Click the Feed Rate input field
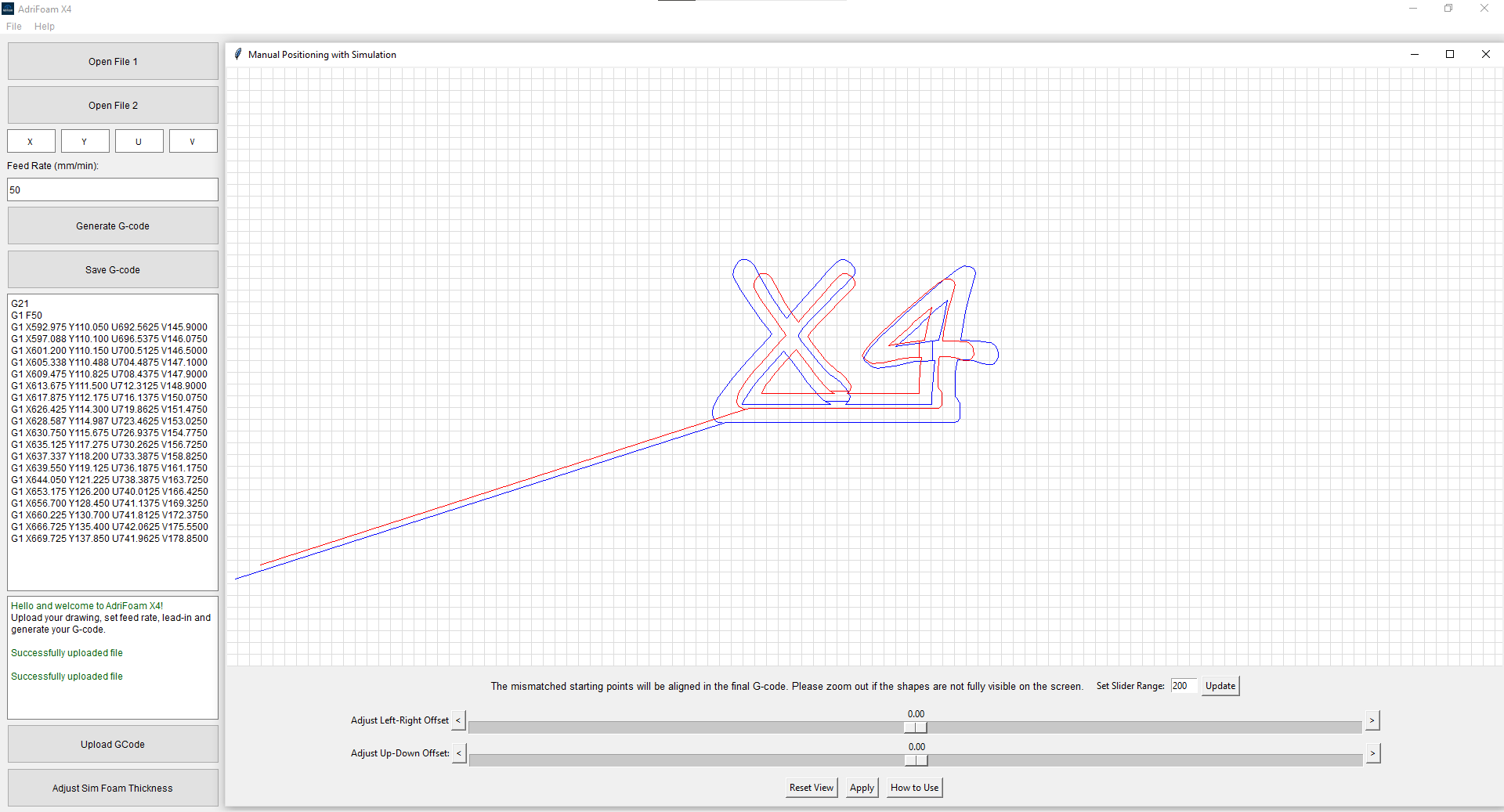Image resolution: width=1504 pixels, height=812 pixels. pos(113,190)
